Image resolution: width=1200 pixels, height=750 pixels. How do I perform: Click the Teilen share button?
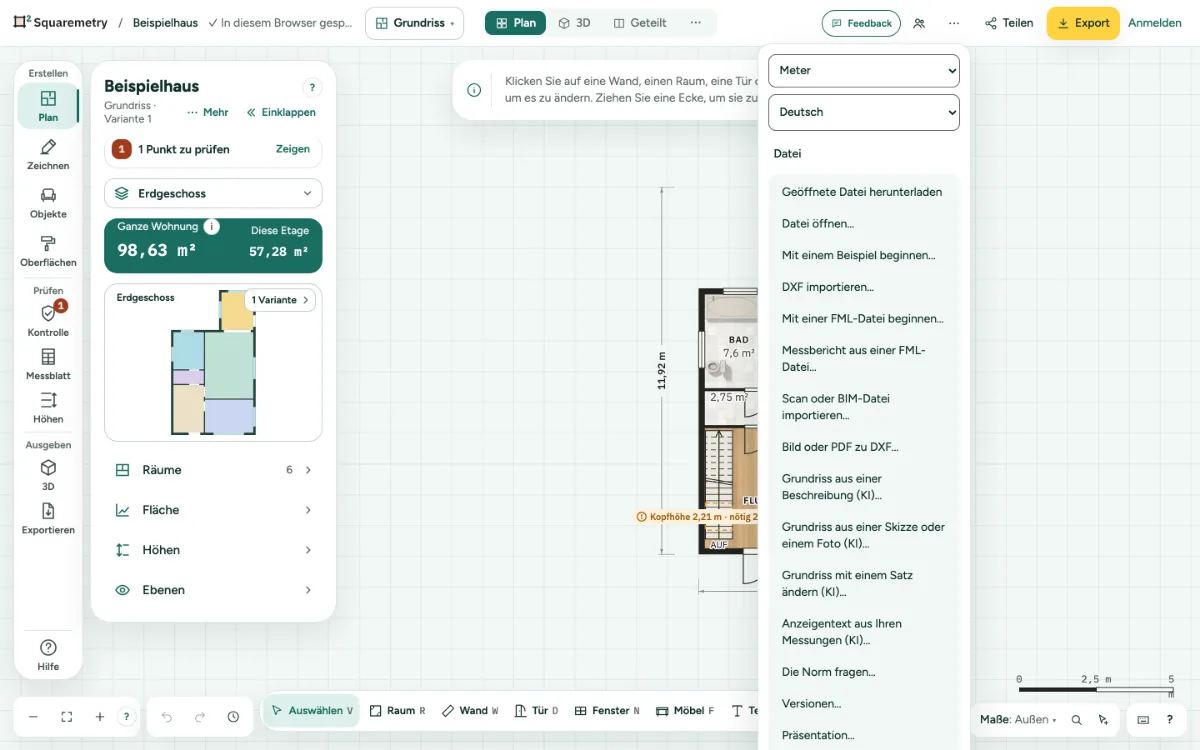click(x=1008, y=23)
